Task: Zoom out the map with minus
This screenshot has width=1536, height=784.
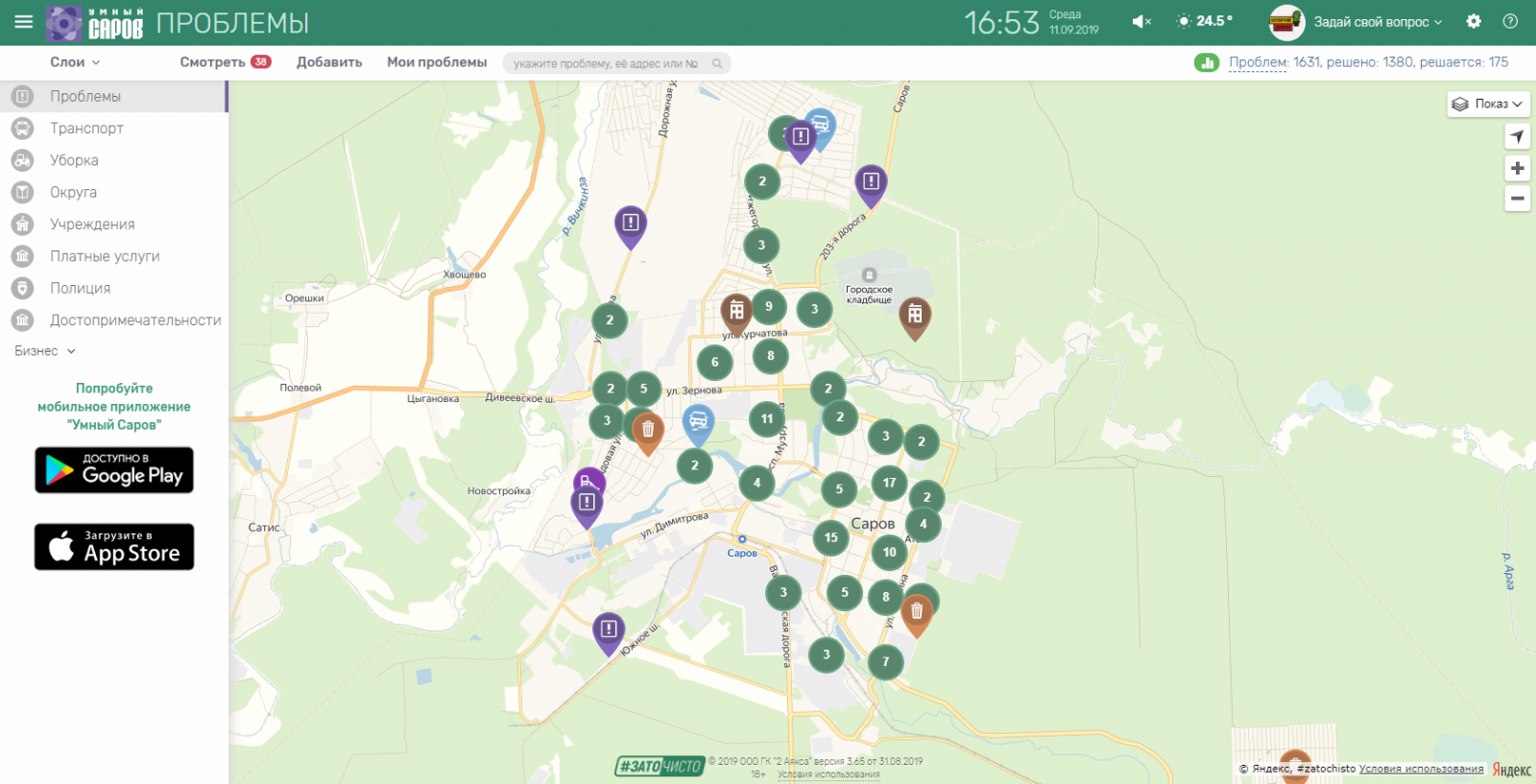Action: coord(1517,199)
